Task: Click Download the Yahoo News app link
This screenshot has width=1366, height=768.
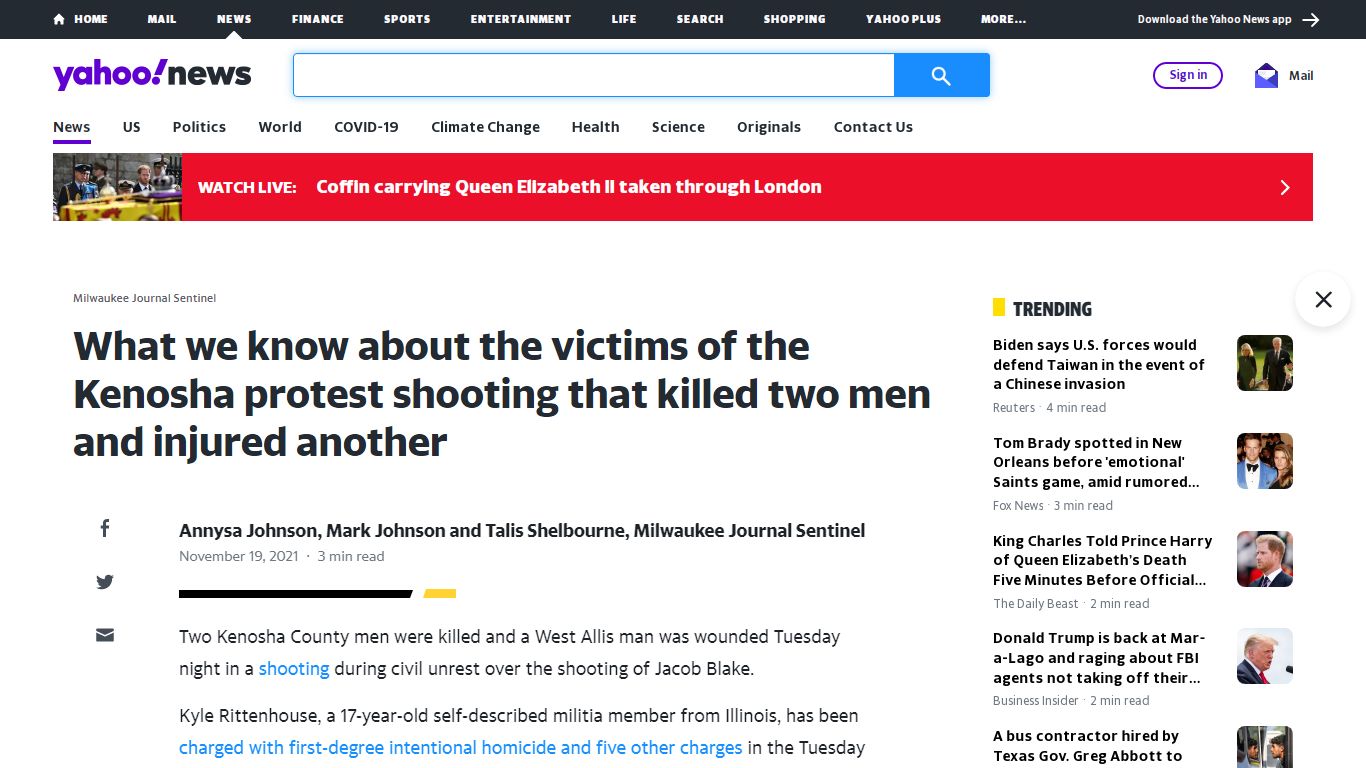Action: [1214, 19]
